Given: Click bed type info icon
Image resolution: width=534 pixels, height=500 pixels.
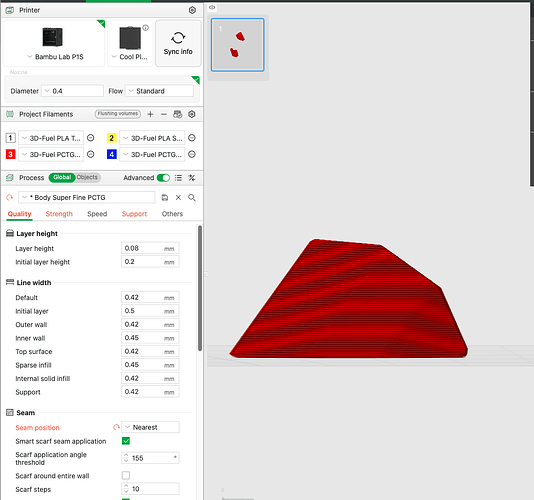Looking at the screenshot, I should 145,28.
